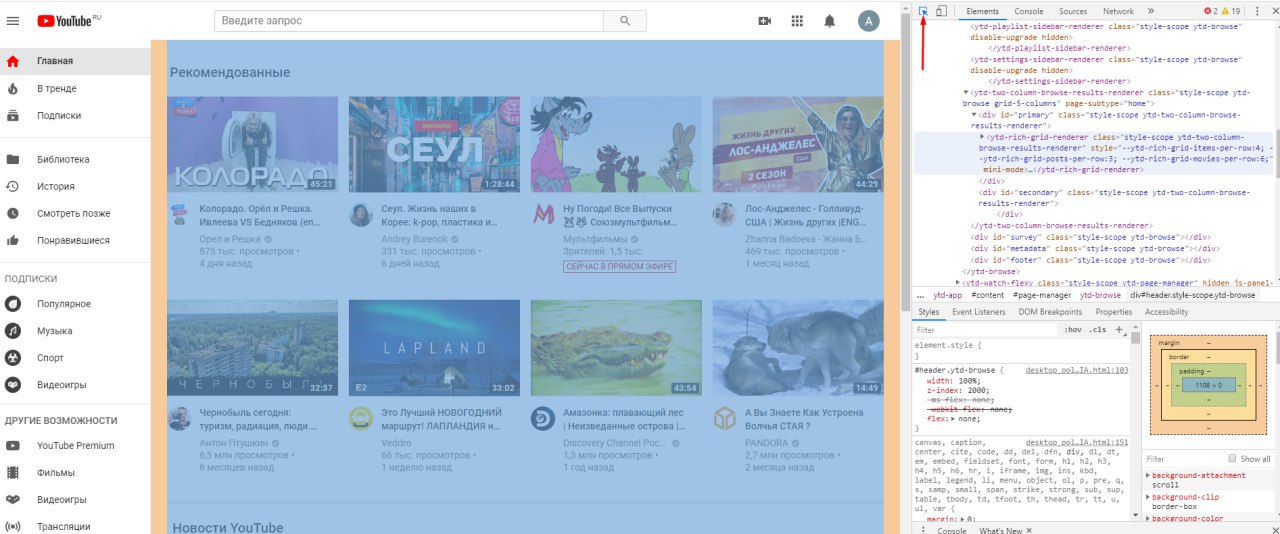The image size is (1280, 534).
Task: Open the notifications bell
Action: click(829, 20)
